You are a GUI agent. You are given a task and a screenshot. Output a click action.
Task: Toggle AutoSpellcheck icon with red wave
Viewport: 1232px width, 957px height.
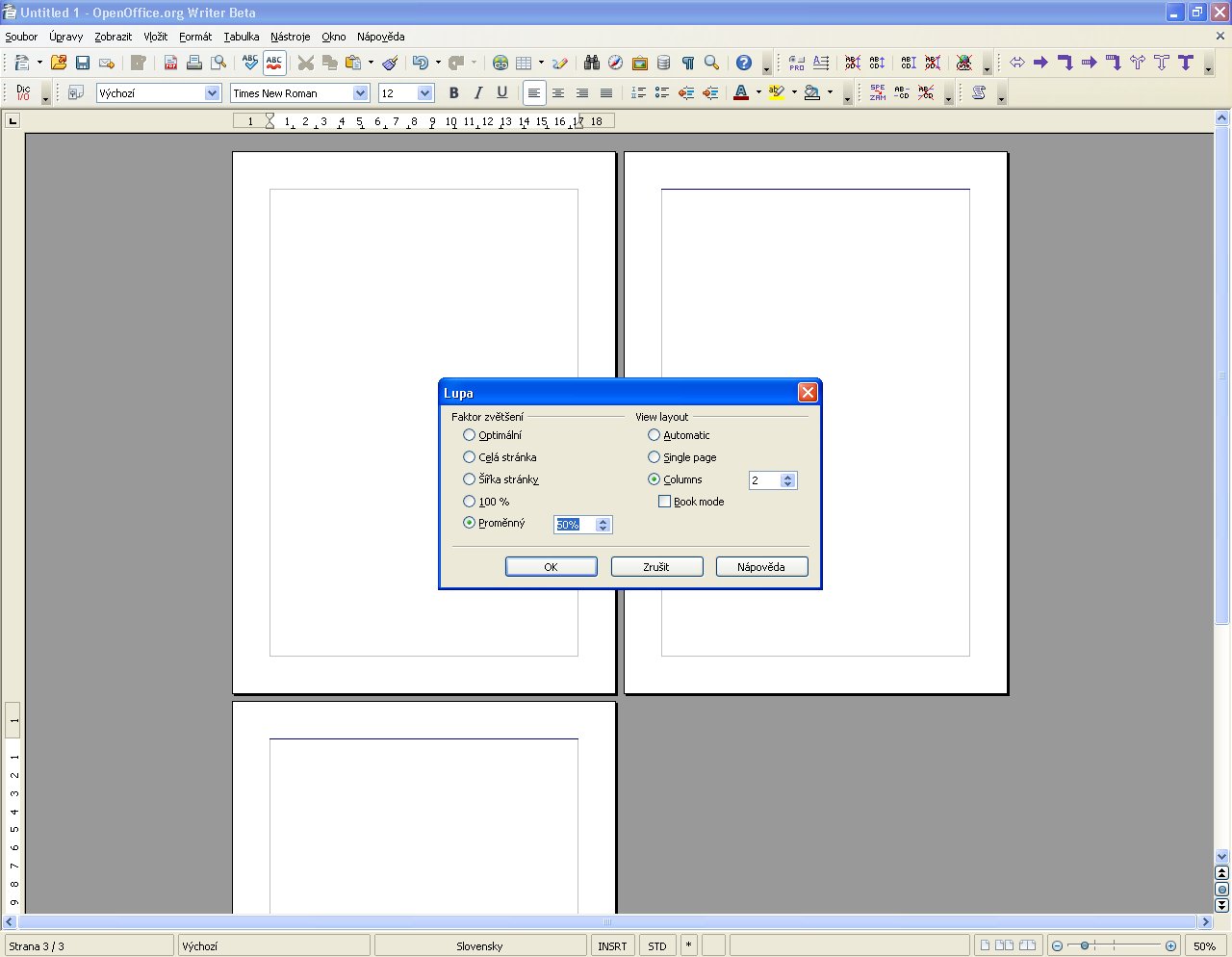point(274,63)
